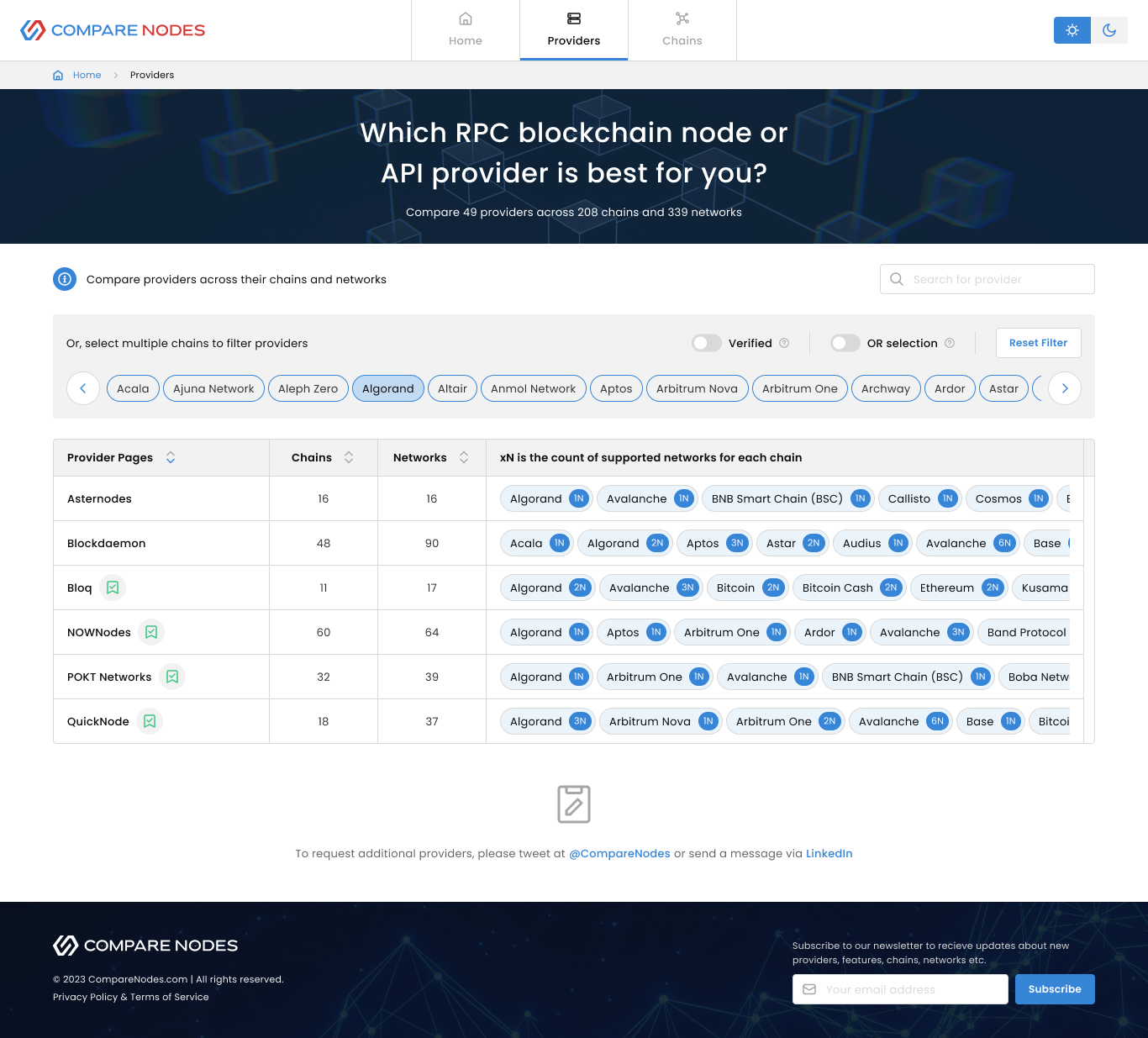
Task: Select the Acala chain filter chip
Action: 133,388
